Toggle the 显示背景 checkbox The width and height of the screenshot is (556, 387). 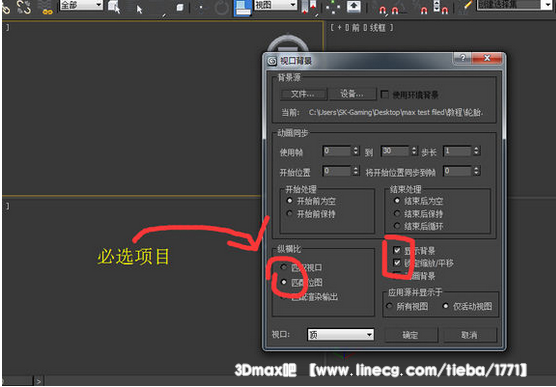pos(397,250)
